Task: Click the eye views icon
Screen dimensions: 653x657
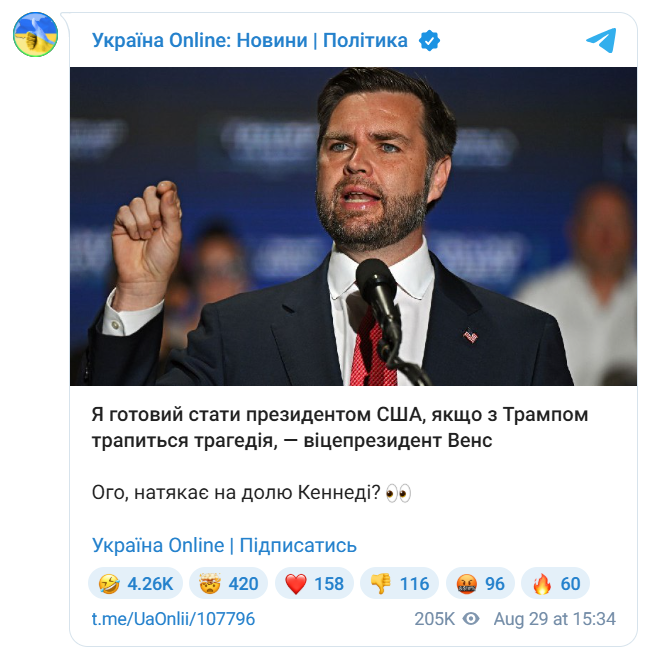Action: 471,619
